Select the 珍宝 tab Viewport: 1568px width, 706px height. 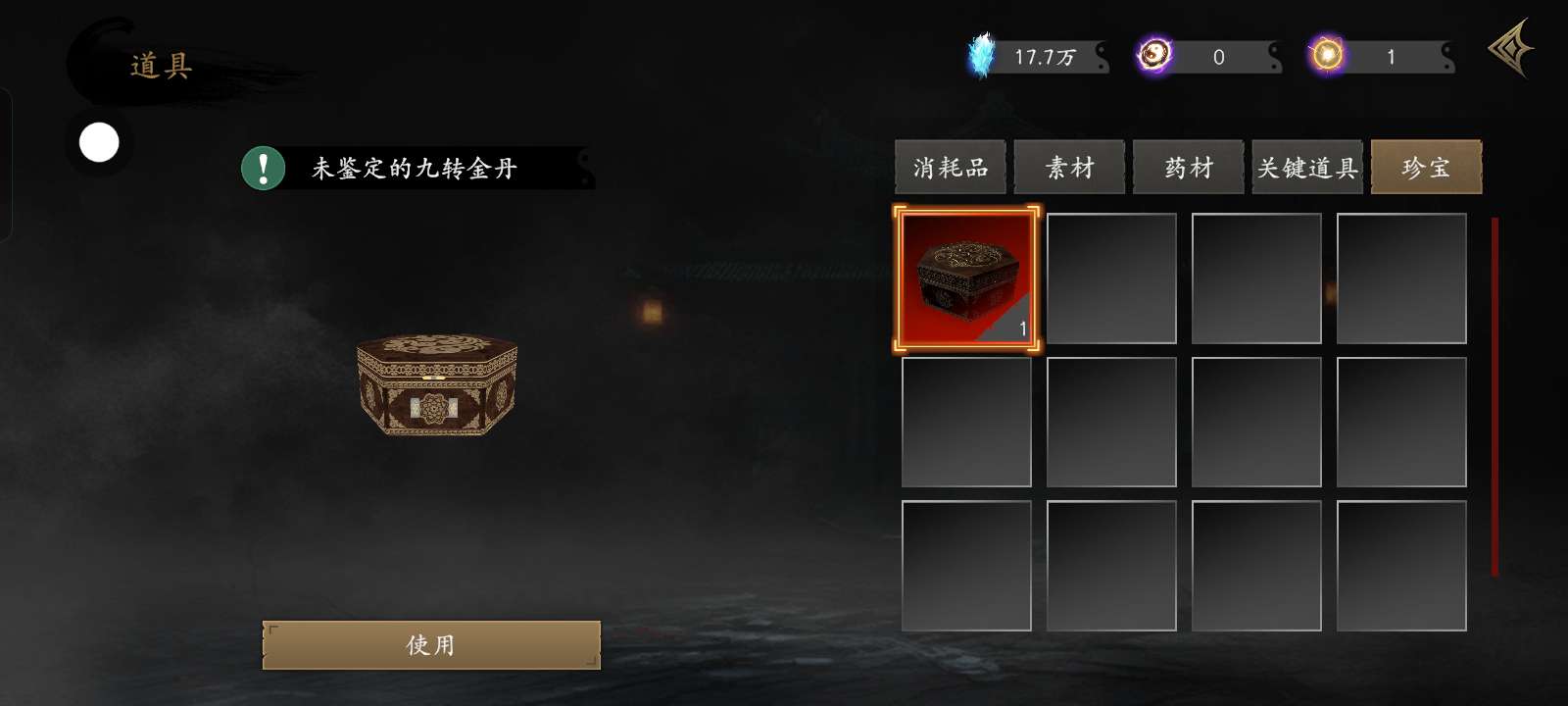[1426, 168]
